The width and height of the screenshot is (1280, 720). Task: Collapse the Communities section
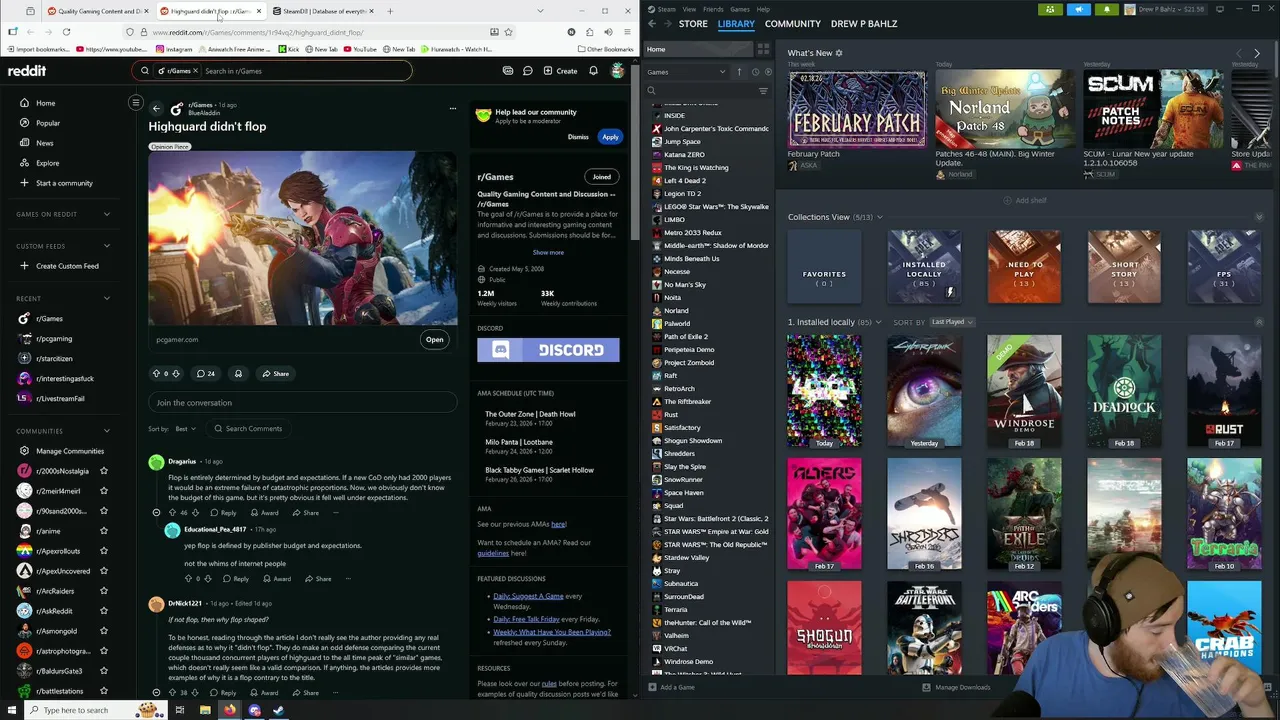(107, 431)
